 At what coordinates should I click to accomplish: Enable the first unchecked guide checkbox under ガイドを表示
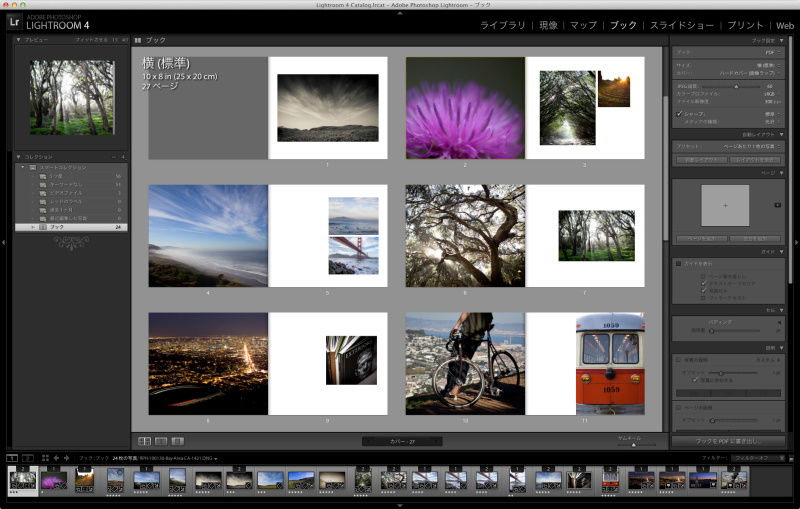point(704,276)
